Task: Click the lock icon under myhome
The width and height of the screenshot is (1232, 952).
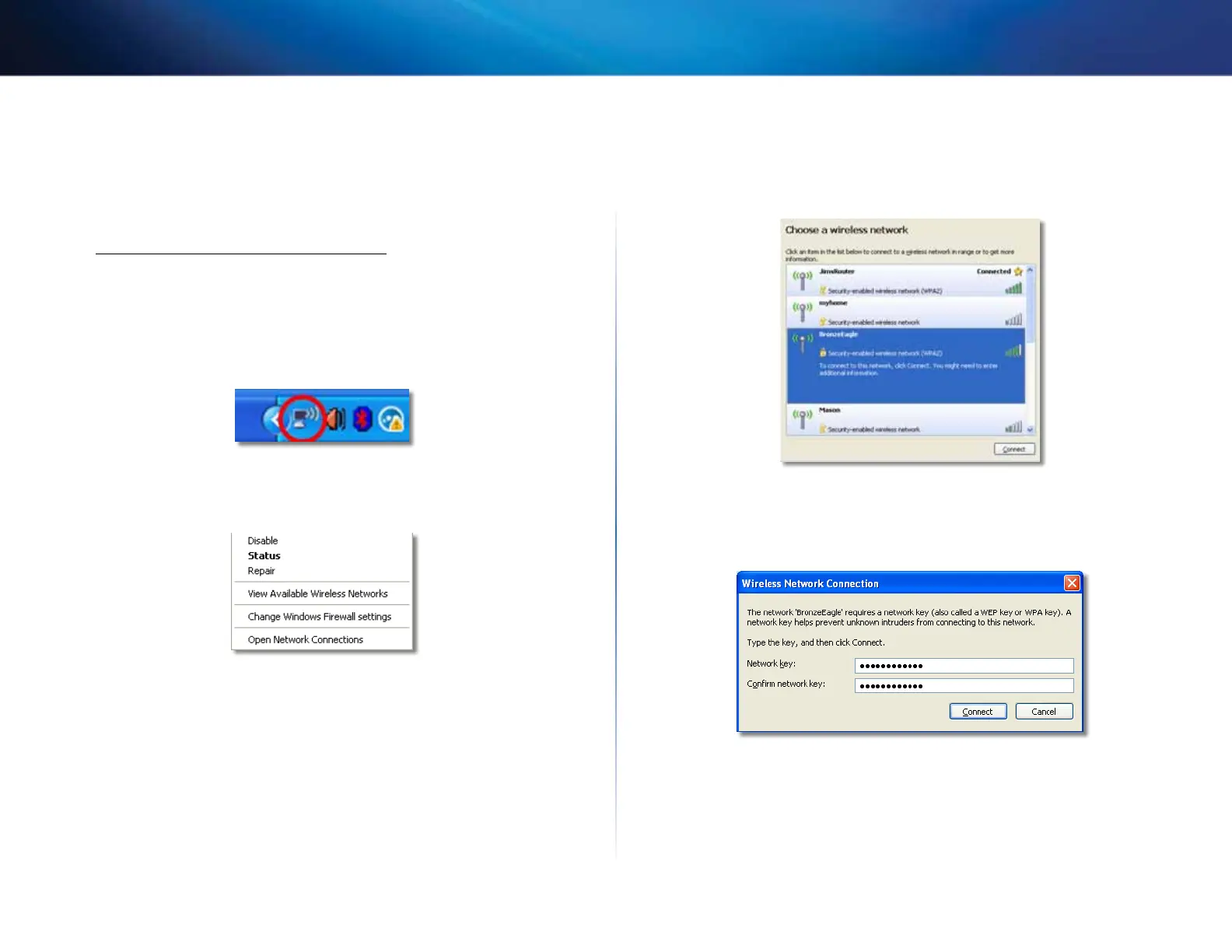Action: (823, 322)
